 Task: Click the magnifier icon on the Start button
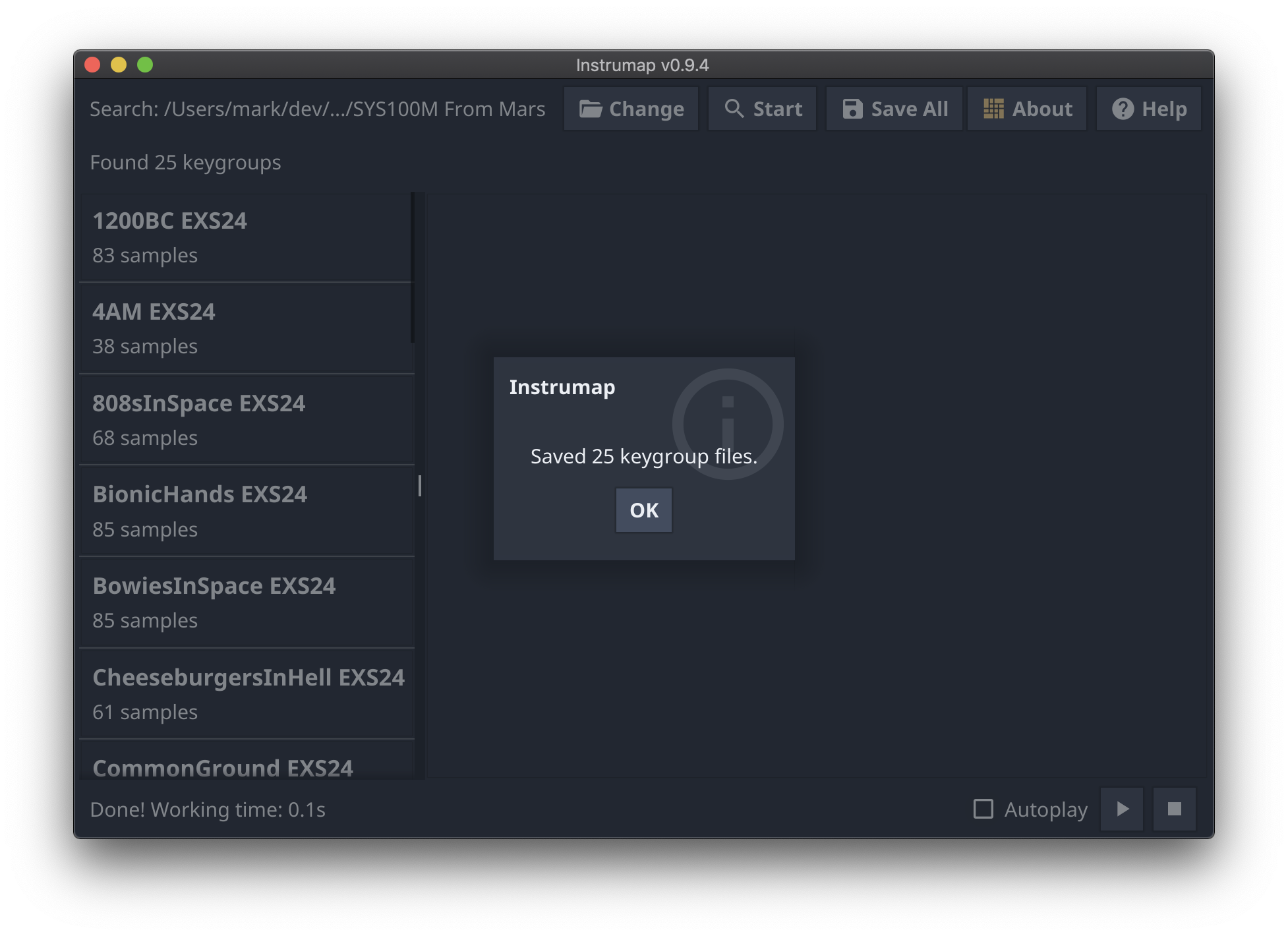point(734,109)
